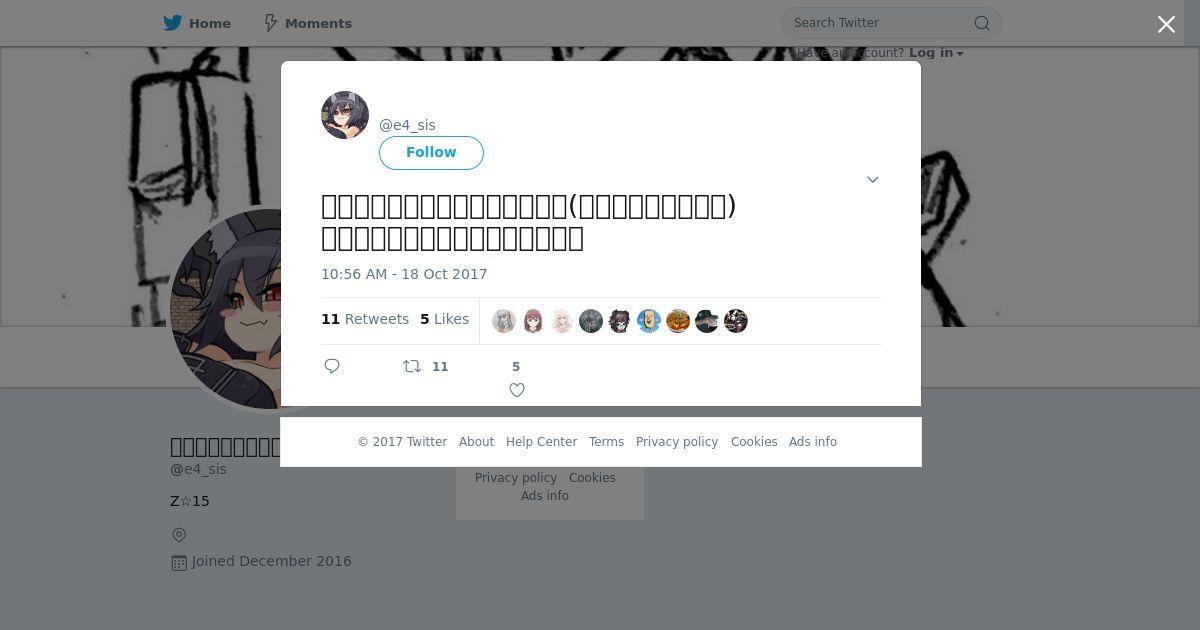
Task: Expand the Log in dropdown
Action: point(936,53)
